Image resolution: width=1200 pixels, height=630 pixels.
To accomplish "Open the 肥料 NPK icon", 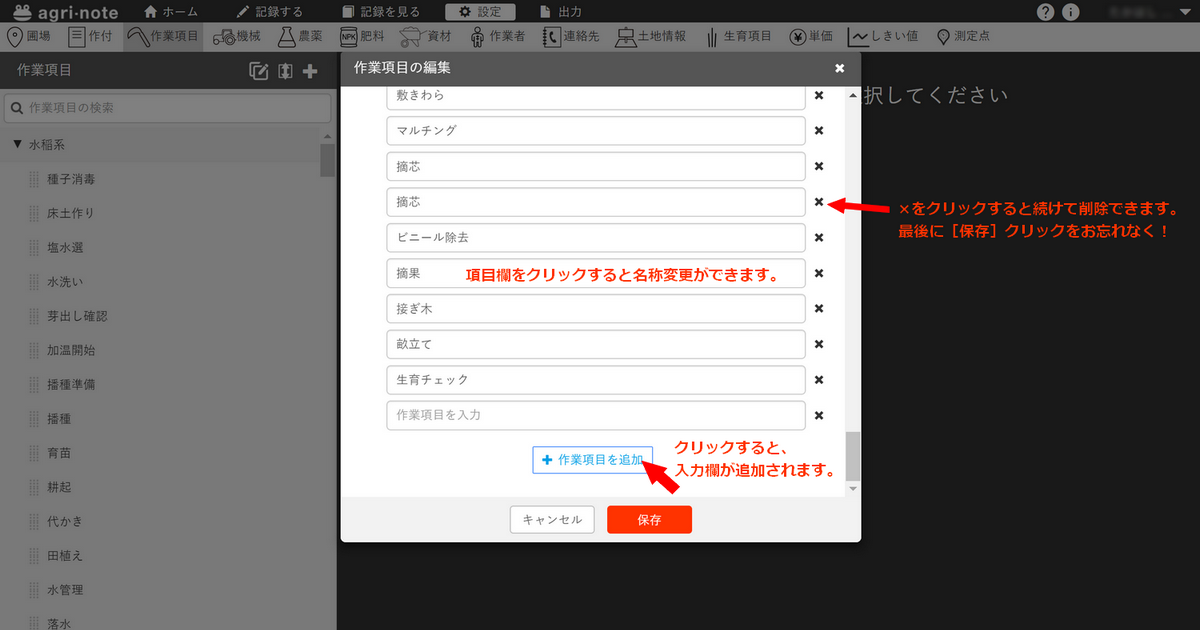I will pos(349,37).
